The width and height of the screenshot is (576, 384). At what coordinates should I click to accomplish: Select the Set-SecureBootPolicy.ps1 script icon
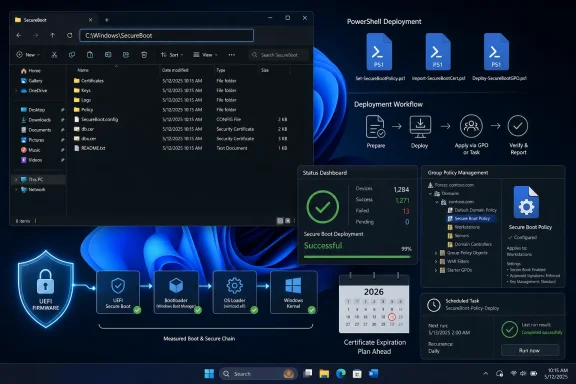379,51
